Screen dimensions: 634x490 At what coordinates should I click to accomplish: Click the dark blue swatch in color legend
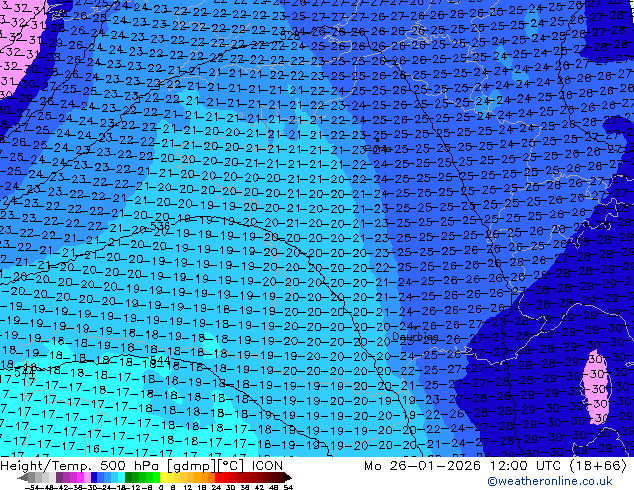(94, 477)
